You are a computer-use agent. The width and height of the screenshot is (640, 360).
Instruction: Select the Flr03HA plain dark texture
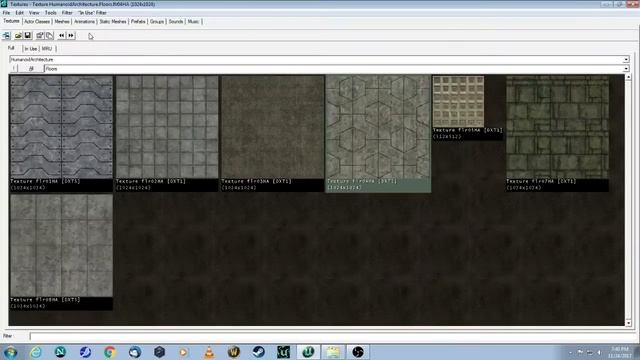[273, 127]
